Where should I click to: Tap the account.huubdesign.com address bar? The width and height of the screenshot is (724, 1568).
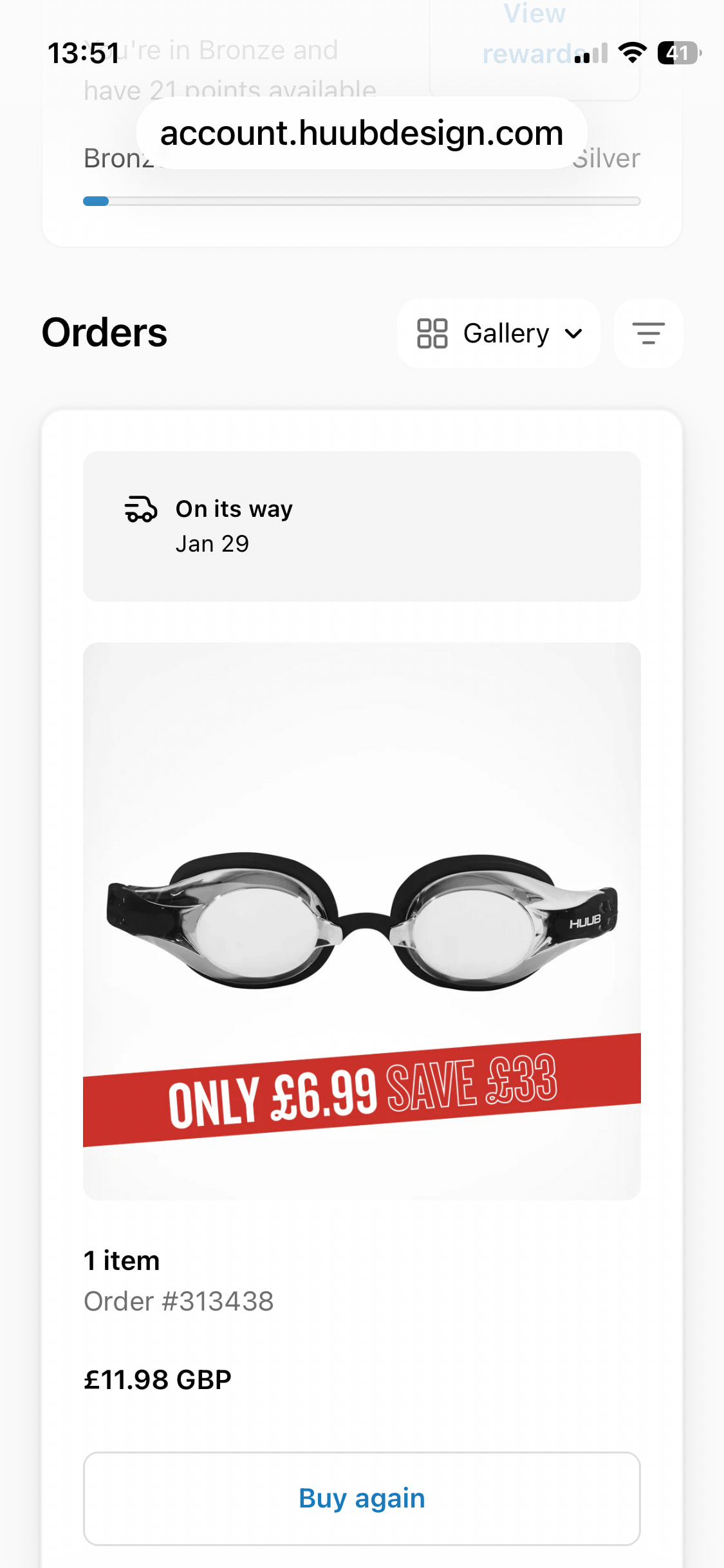pos(362,133)
